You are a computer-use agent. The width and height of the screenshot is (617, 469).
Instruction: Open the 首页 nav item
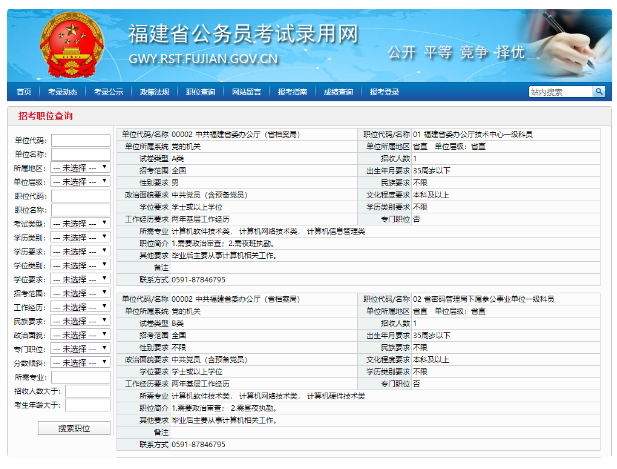pyautogui.click(x=24, y=92)
